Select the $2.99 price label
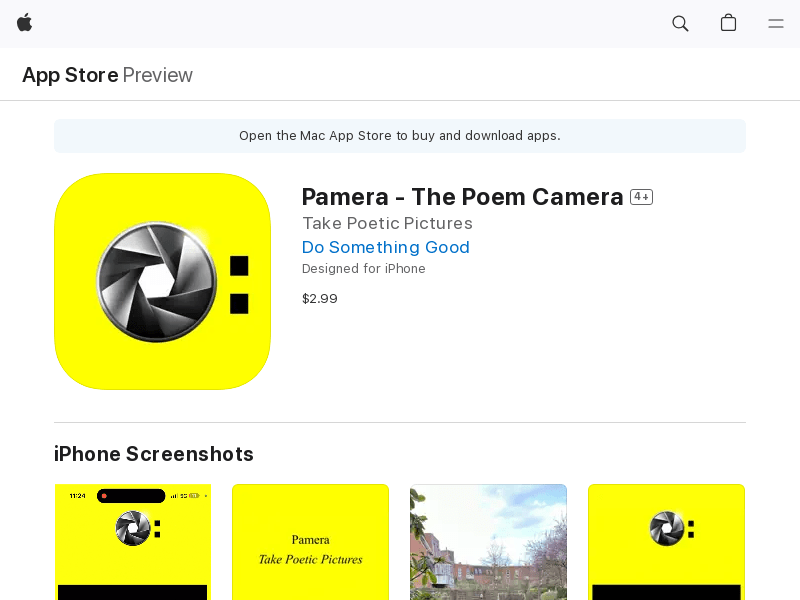This screenshot has width=800, height=600. tap(319, 298)
